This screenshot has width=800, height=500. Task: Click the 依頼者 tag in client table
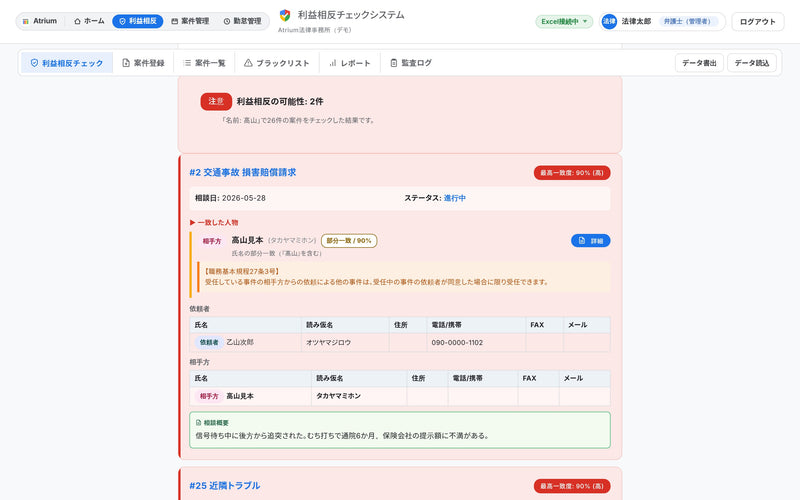tap(209, 342)
